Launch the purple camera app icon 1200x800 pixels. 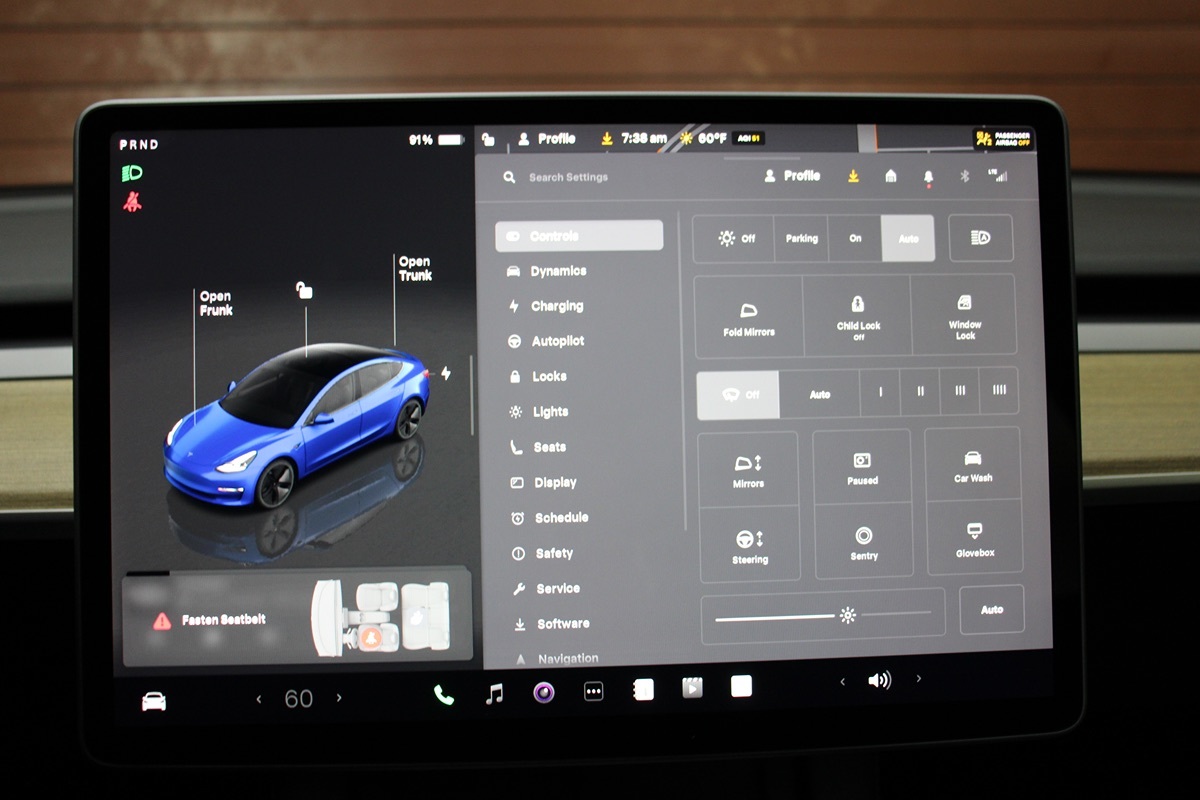(543, 692)
